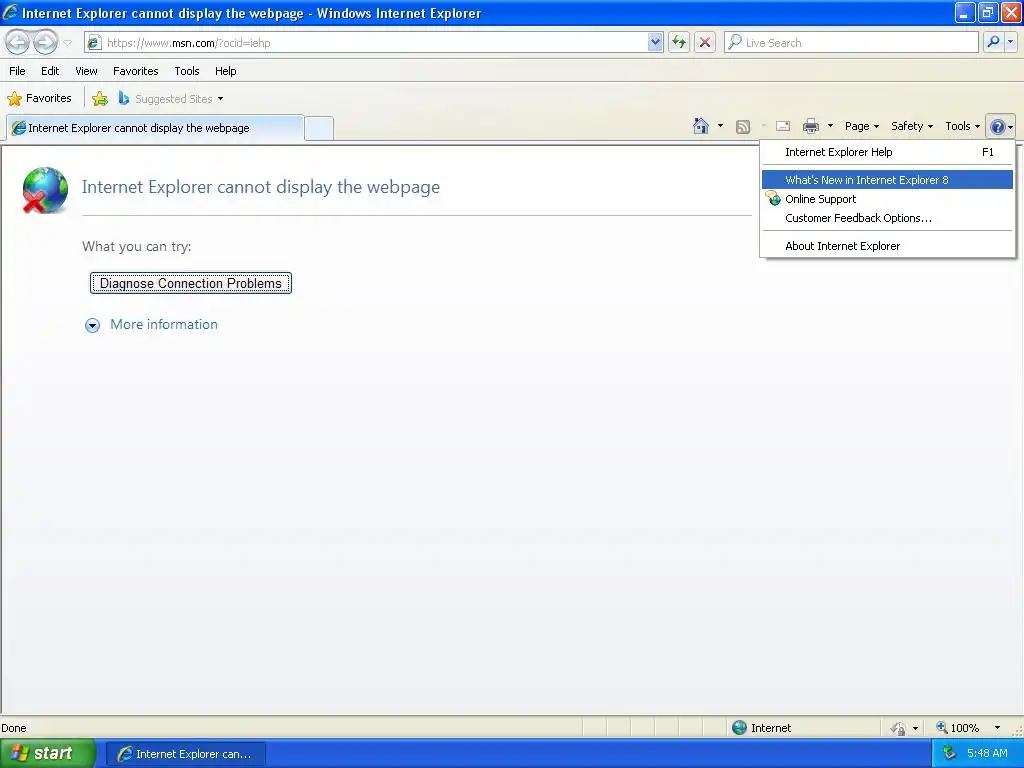Click the blue Help question mark icon

click(1000, 127)
